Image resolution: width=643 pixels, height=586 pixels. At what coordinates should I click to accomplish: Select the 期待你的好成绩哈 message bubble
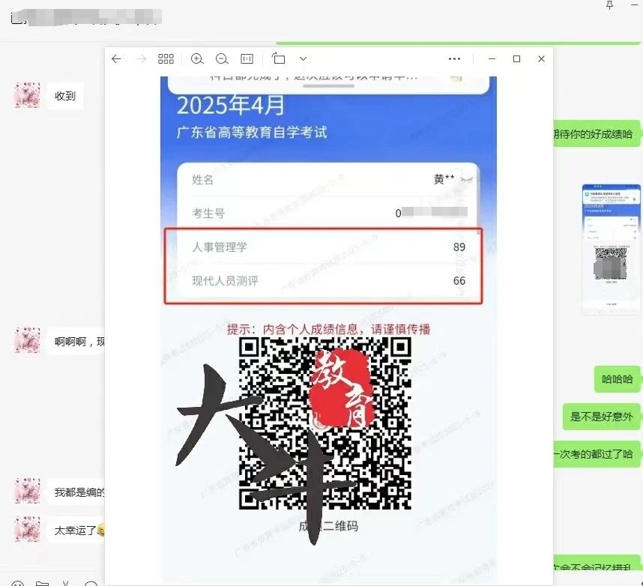[597, 134]
